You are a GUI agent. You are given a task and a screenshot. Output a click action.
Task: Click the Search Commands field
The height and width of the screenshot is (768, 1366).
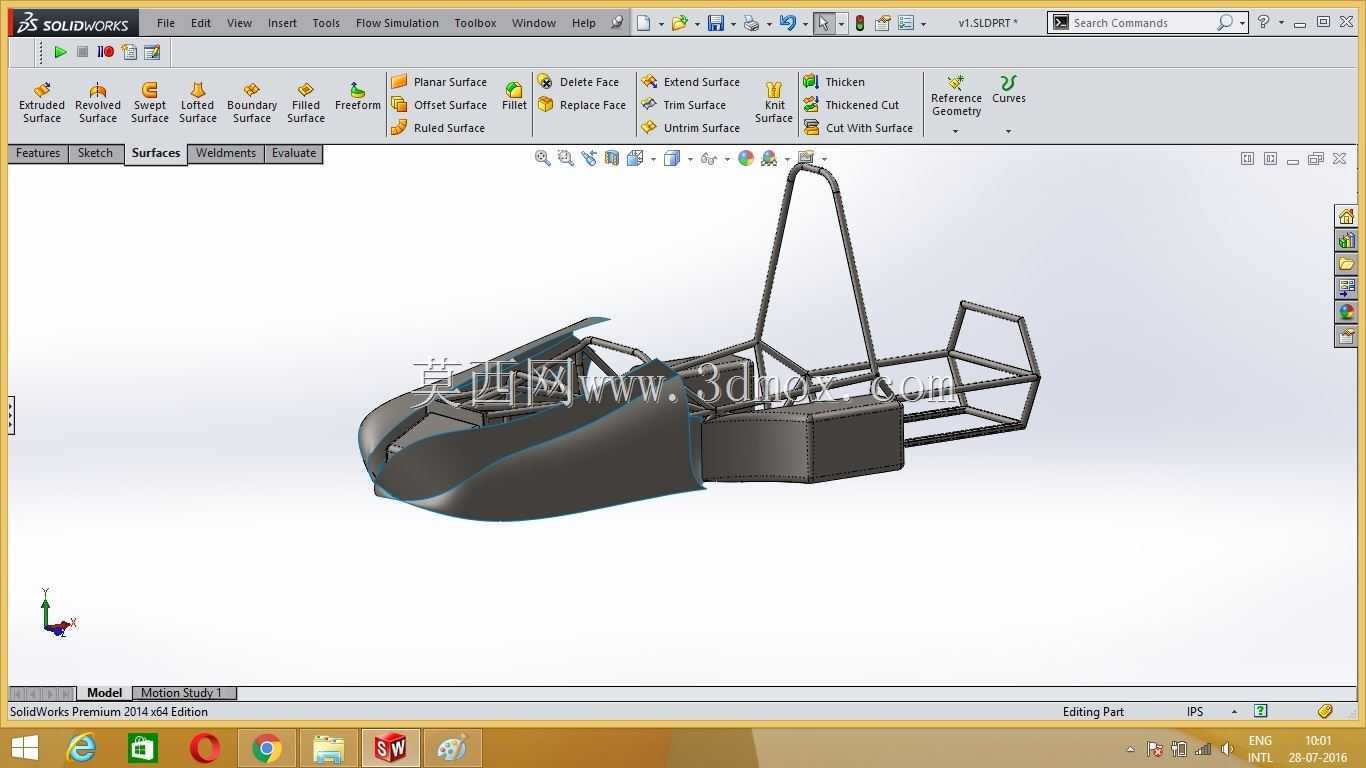click(1146, 22)
